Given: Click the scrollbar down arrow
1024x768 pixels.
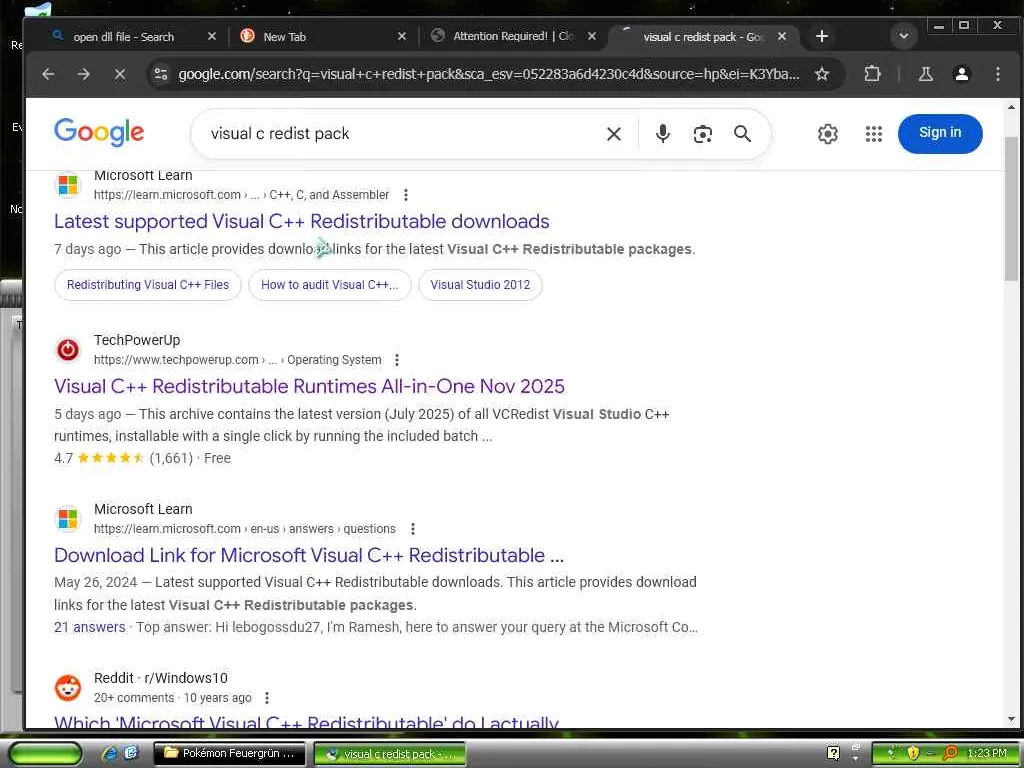Looking at the screenshot, I should point(1011,720).
